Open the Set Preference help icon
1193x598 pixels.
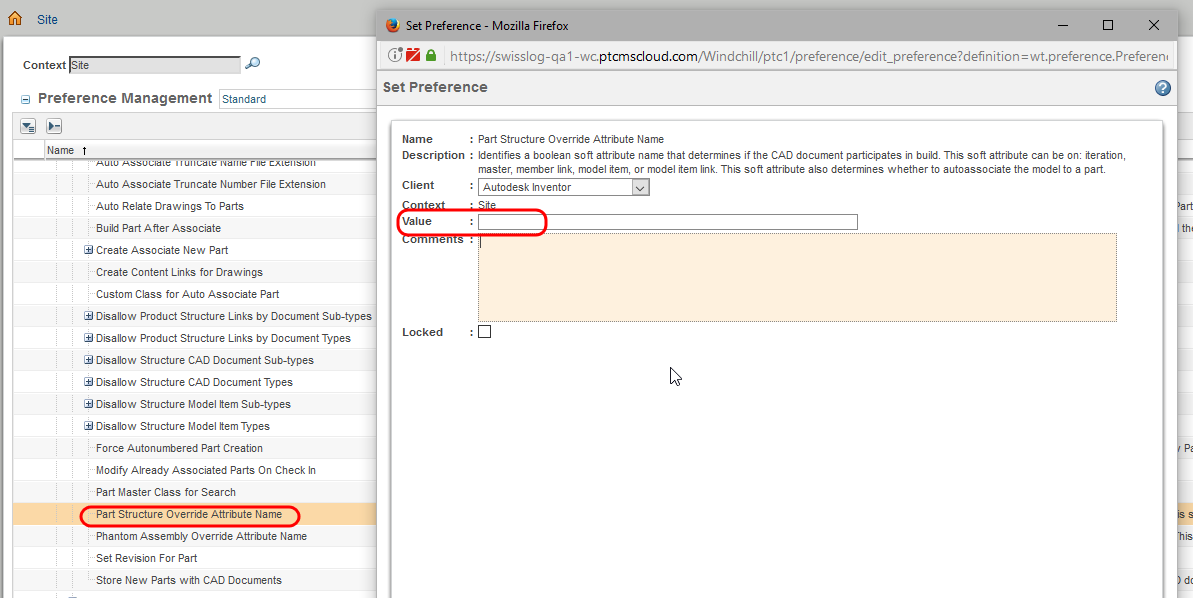(x=1162, y=88)
